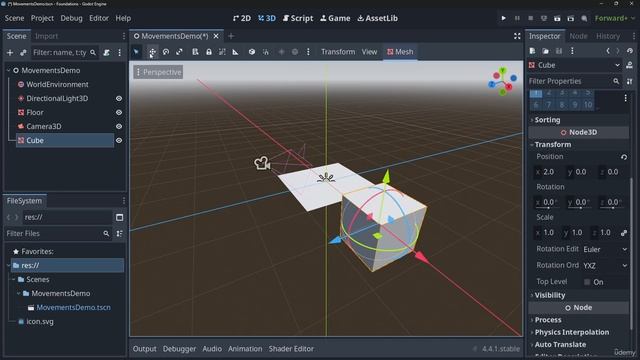Activate the Move Mode tool
Screen dimensions: 640x360
pos(152,52)
